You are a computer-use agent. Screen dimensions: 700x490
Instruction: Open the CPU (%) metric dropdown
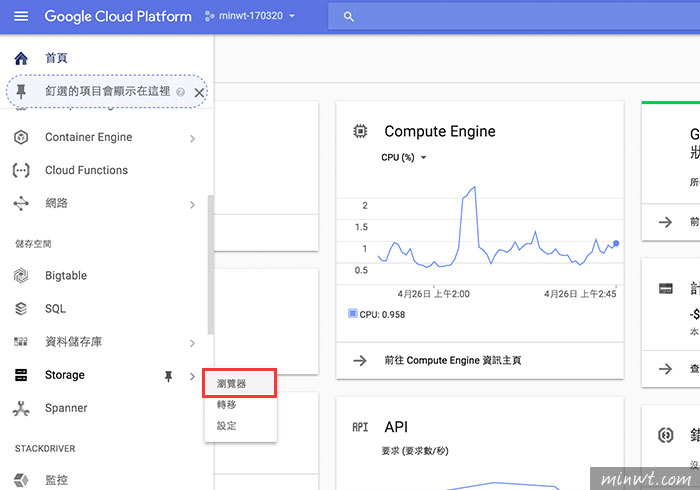(x=404, y=157)
